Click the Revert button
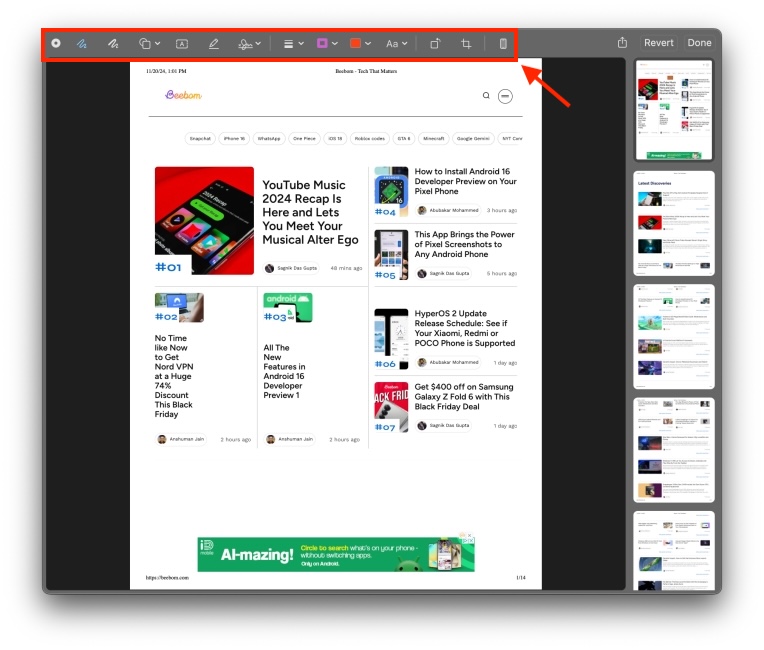 658,43
